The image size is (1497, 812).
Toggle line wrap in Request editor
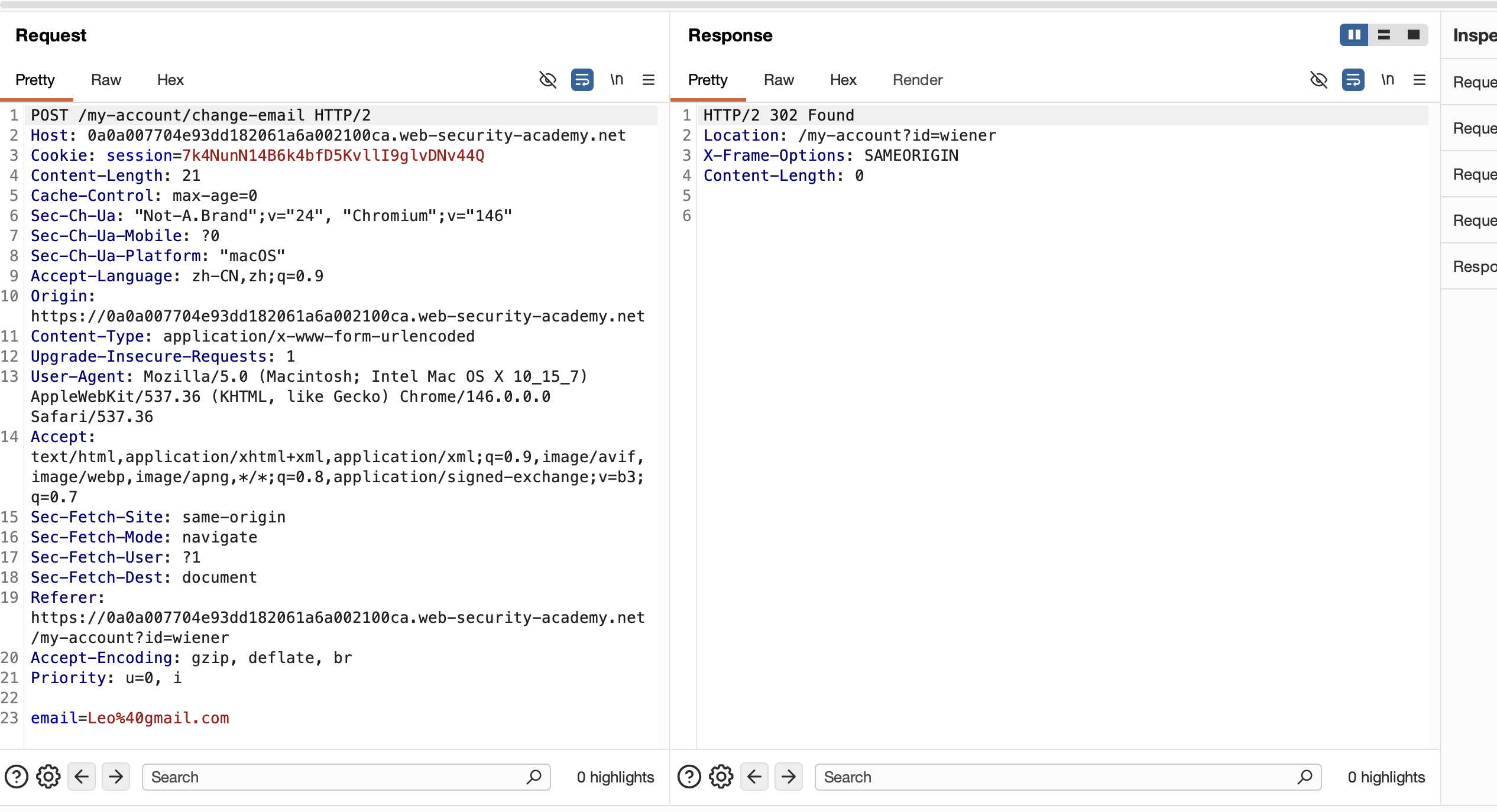(x=582, y=80)
